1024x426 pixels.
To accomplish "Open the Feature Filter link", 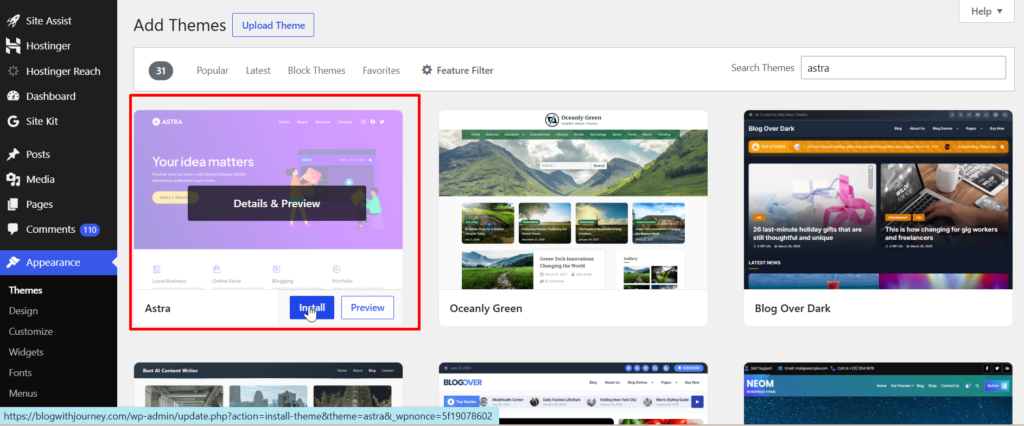I will [x=458, y=70].
